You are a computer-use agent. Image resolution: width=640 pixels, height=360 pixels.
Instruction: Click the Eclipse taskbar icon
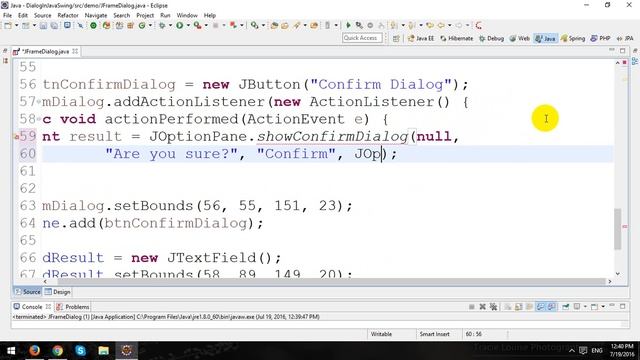127,350
